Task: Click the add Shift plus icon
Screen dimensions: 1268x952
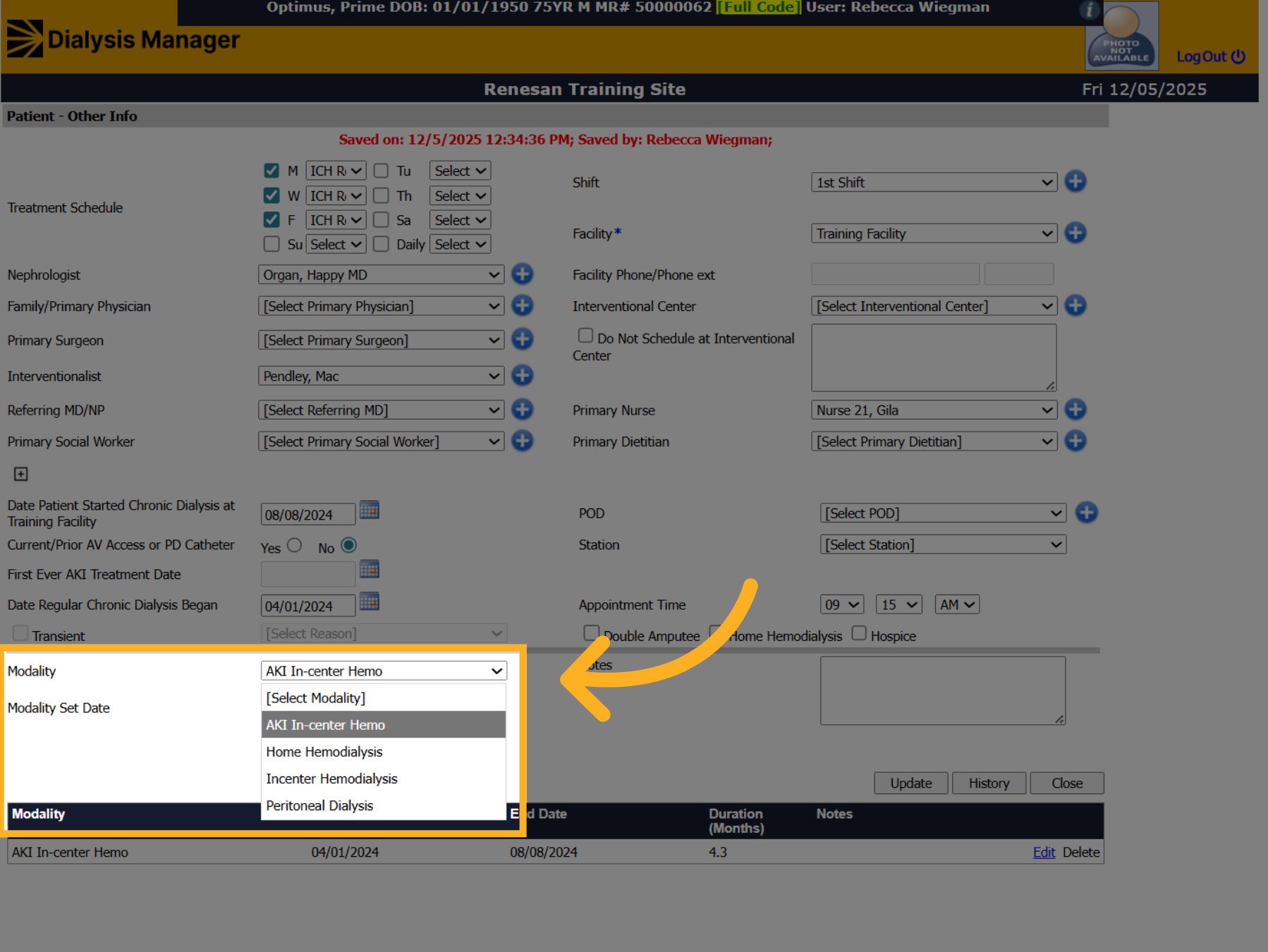Action: [1075, 181]
